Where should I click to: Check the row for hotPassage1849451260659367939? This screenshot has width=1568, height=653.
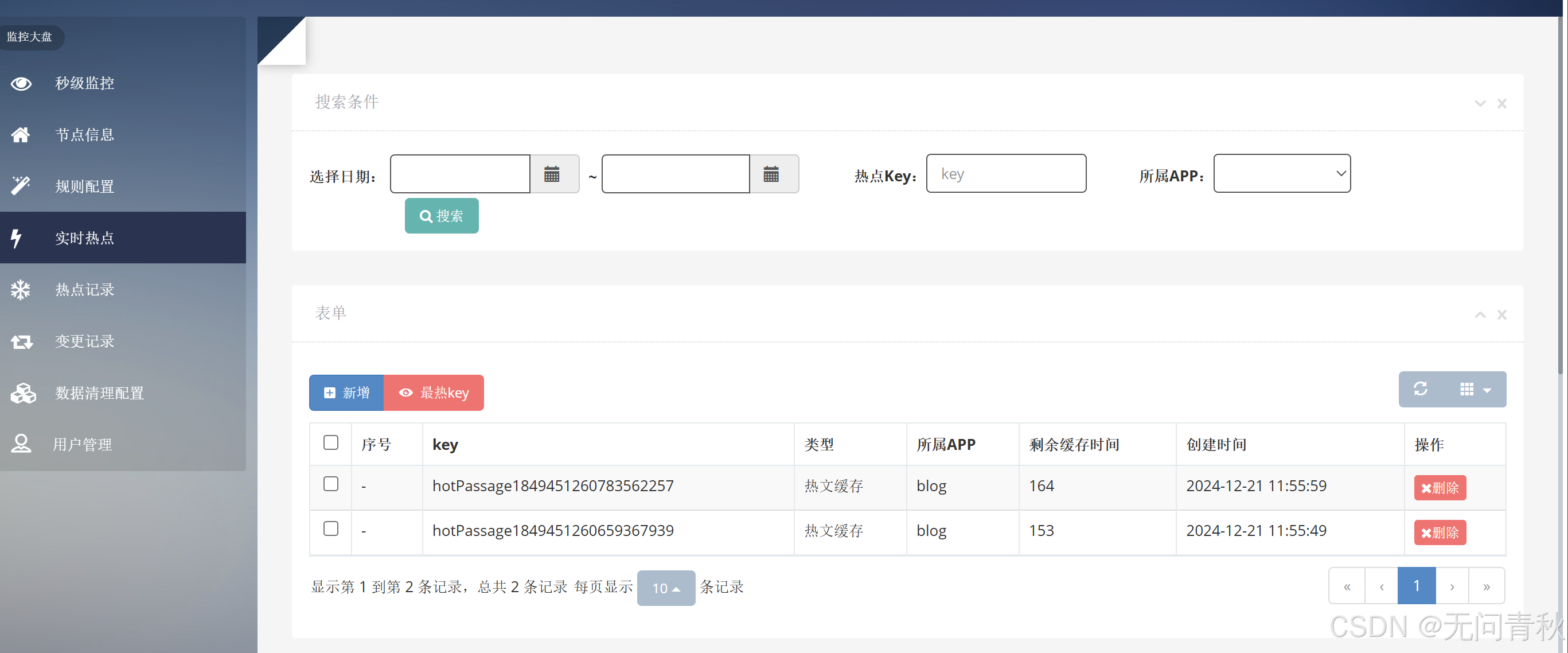click(330, 528)
